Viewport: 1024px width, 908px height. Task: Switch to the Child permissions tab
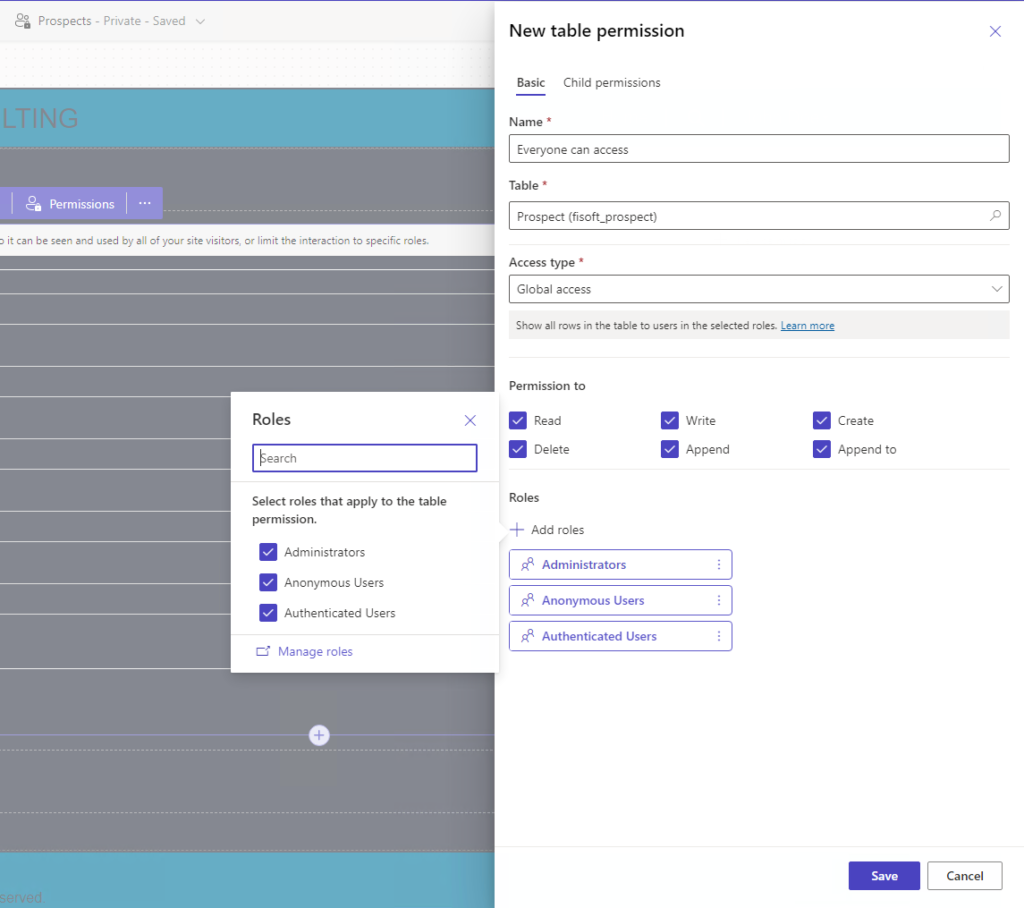click(611, 83)
